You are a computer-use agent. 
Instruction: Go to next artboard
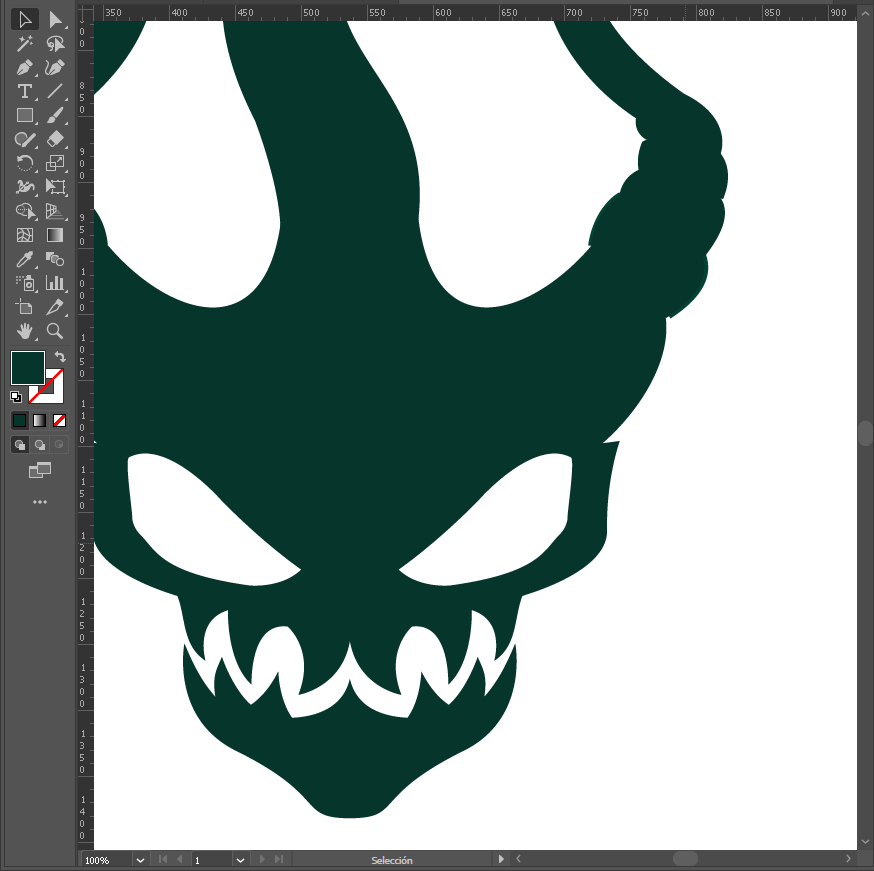(262, 860)
